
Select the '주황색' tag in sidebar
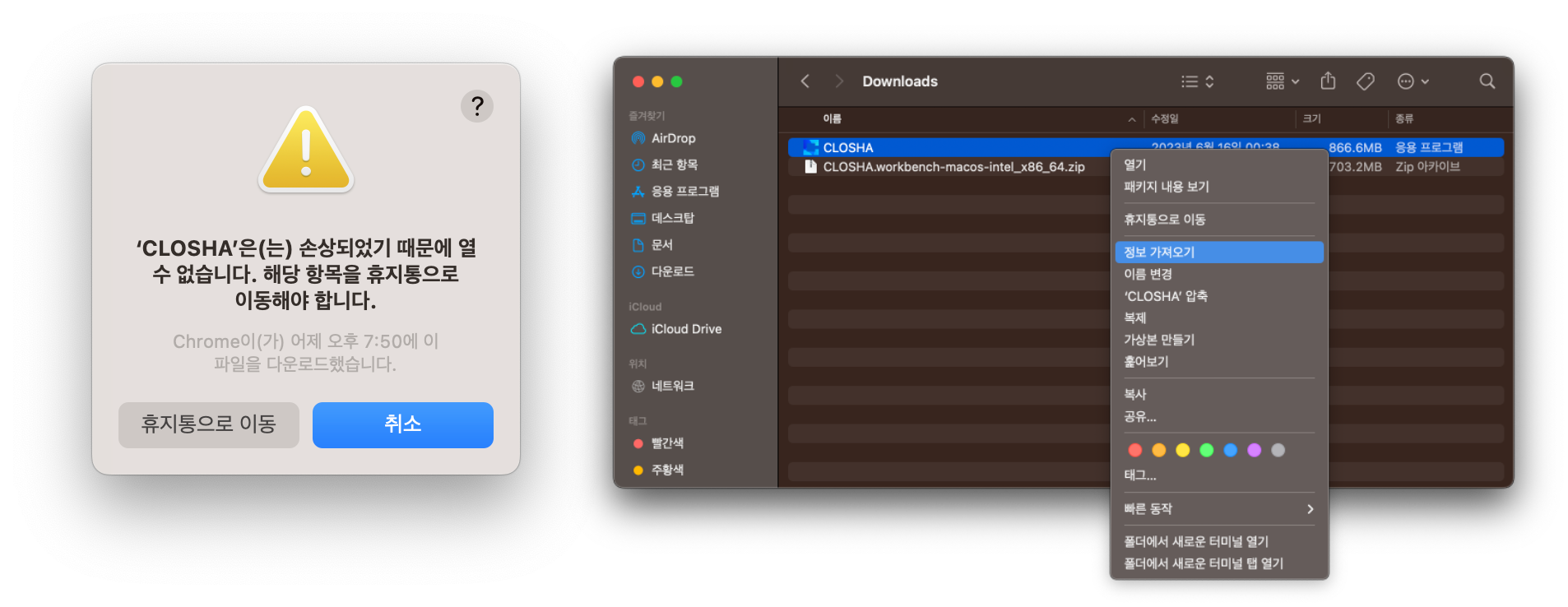tap(657, 470)
